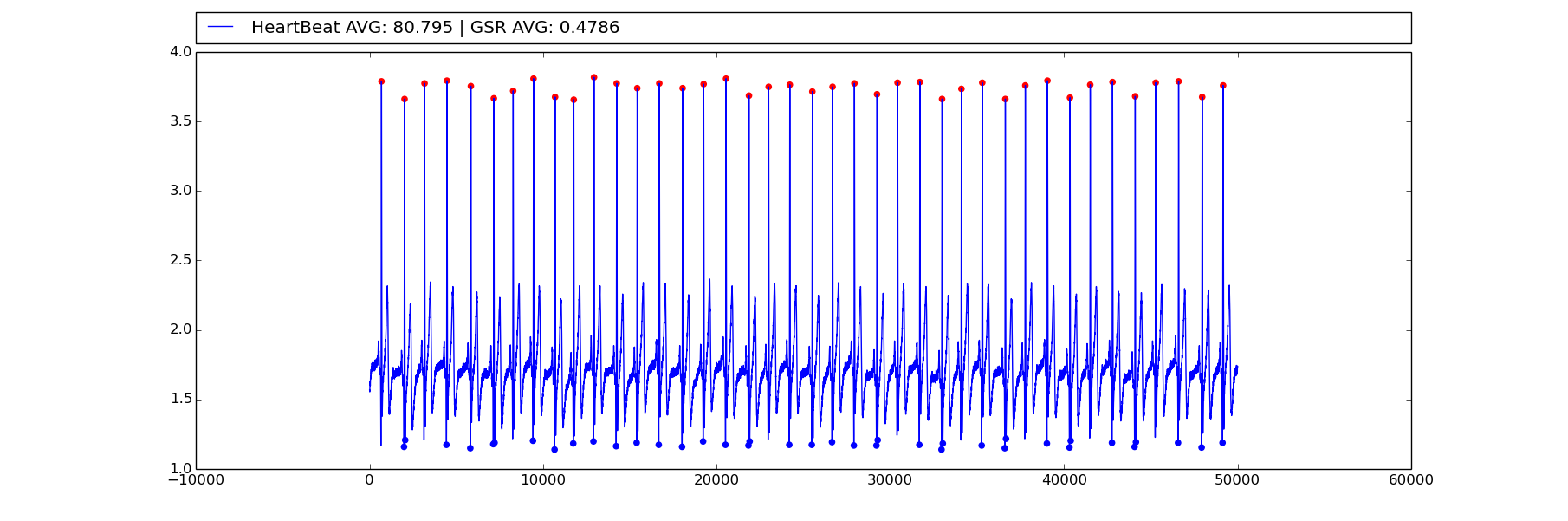Viewport: 1568px width, 521px height.
Task: Click the 4.0 y-axis tick label
Action: click(180, 52)
